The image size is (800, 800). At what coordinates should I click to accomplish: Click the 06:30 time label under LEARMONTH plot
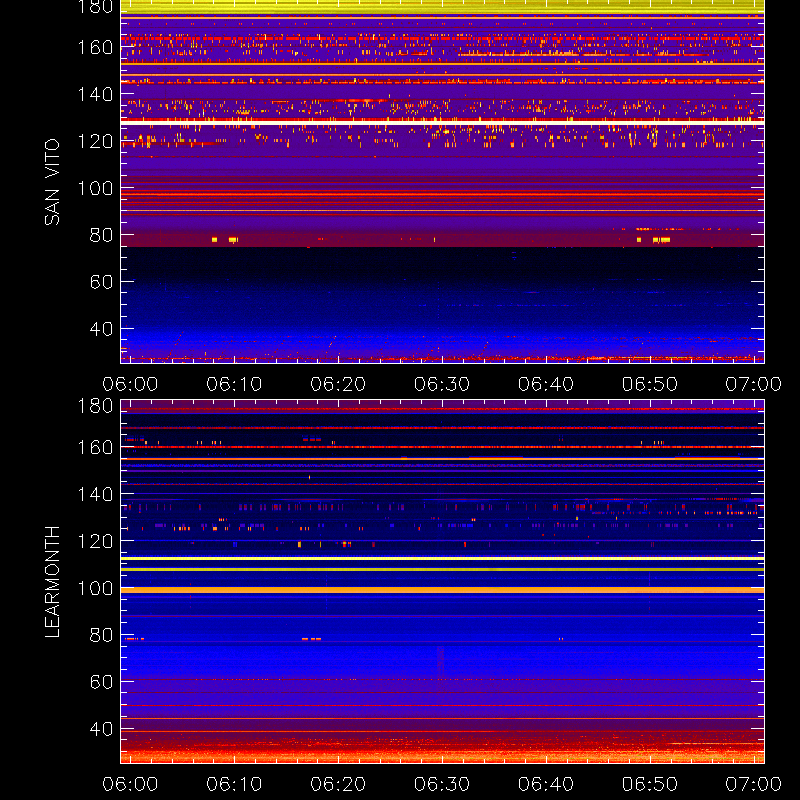[x=442, y=784]
